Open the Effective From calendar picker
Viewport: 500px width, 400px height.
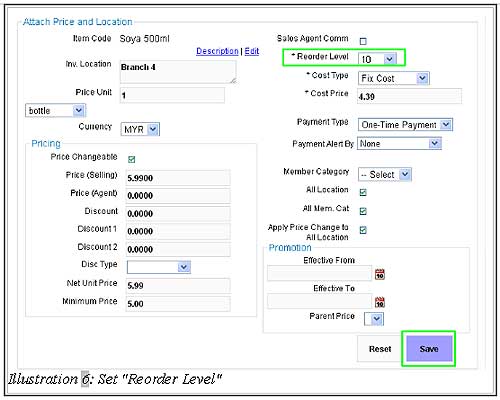[x=380, y=274]
